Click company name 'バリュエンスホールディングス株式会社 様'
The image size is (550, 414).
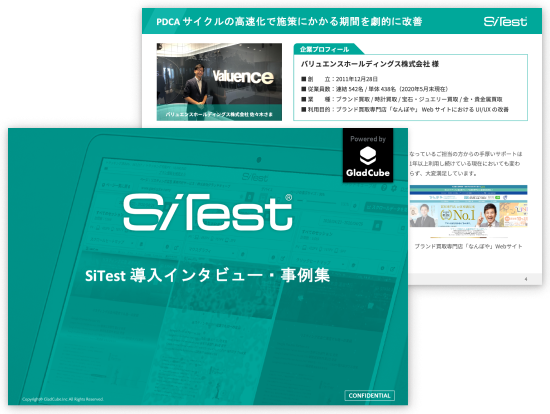tap(370, 64)
